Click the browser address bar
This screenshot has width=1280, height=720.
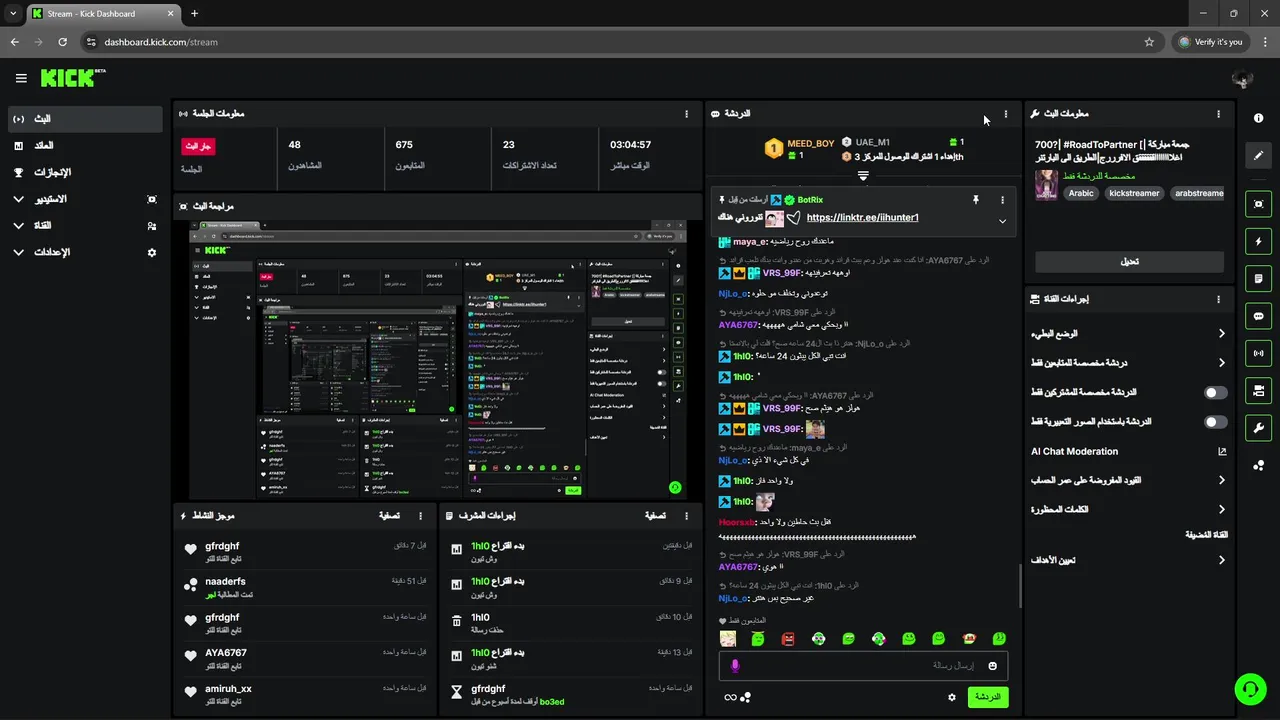620,42
